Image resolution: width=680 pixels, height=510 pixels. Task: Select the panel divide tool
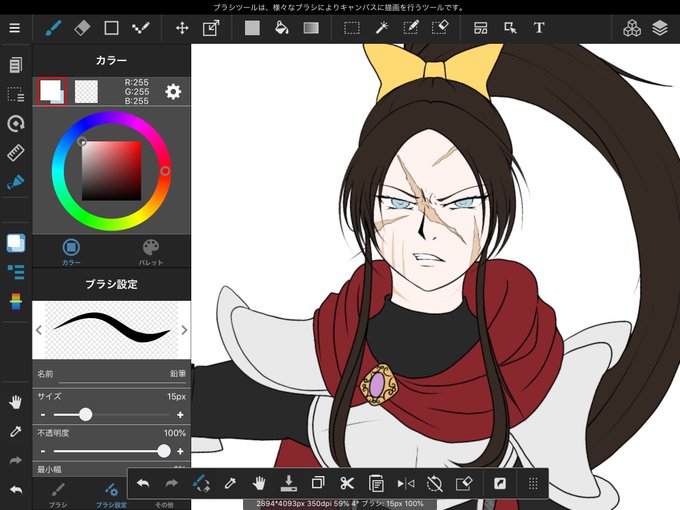tap(481, 28)
